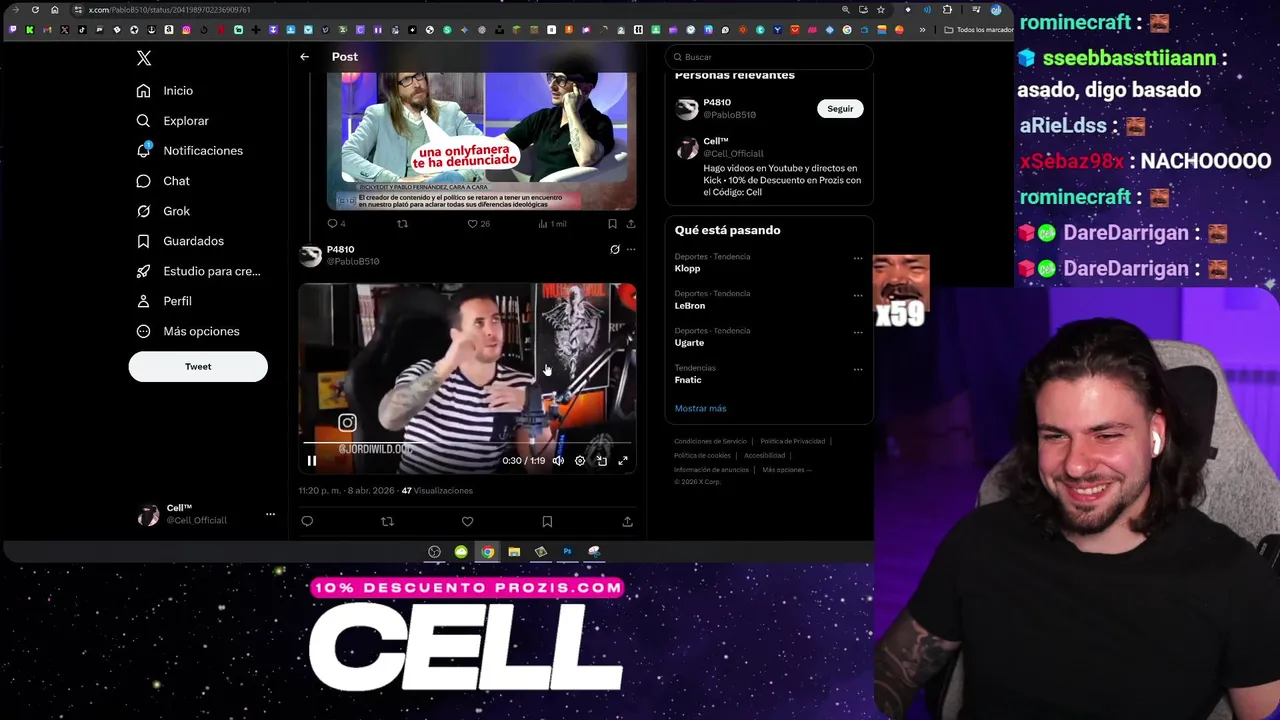
Task: Go back using the Post back arrow
Action: click(x=305, y=57)
